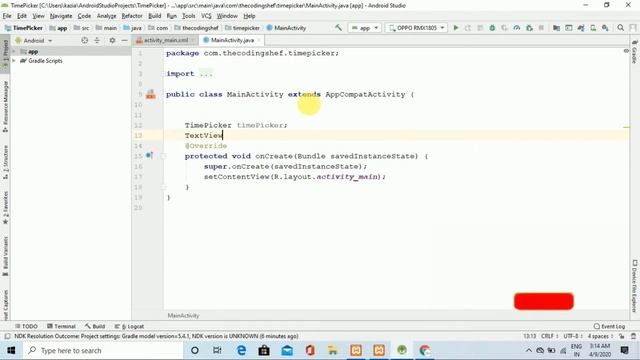This screenshot has height=360, width=640.
Task: Collapse the onCreate method fold marker
Action: [163, 156]
